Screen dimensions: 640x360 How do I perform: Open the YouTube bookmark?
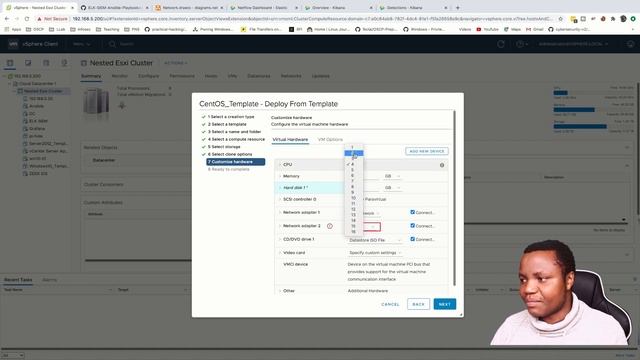click(487, 29)
